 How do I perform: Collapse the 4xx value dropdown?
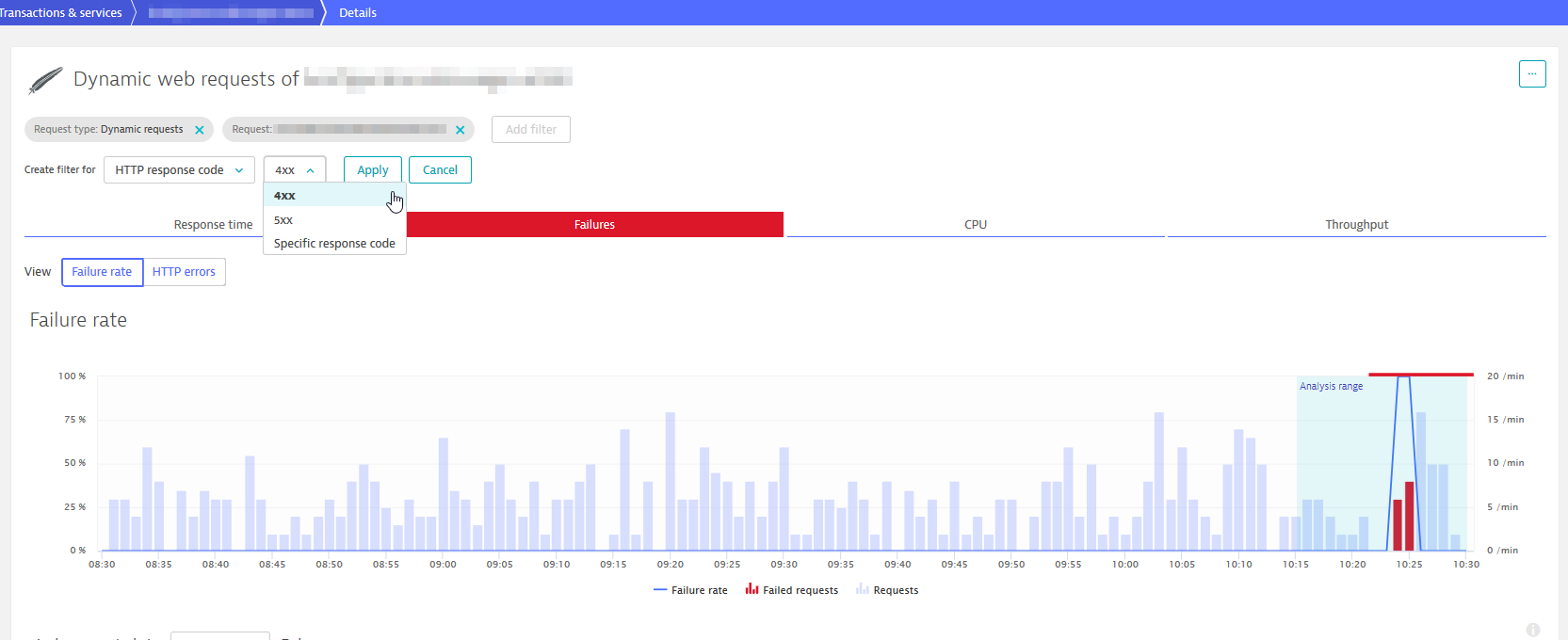[x=295, y=170]
